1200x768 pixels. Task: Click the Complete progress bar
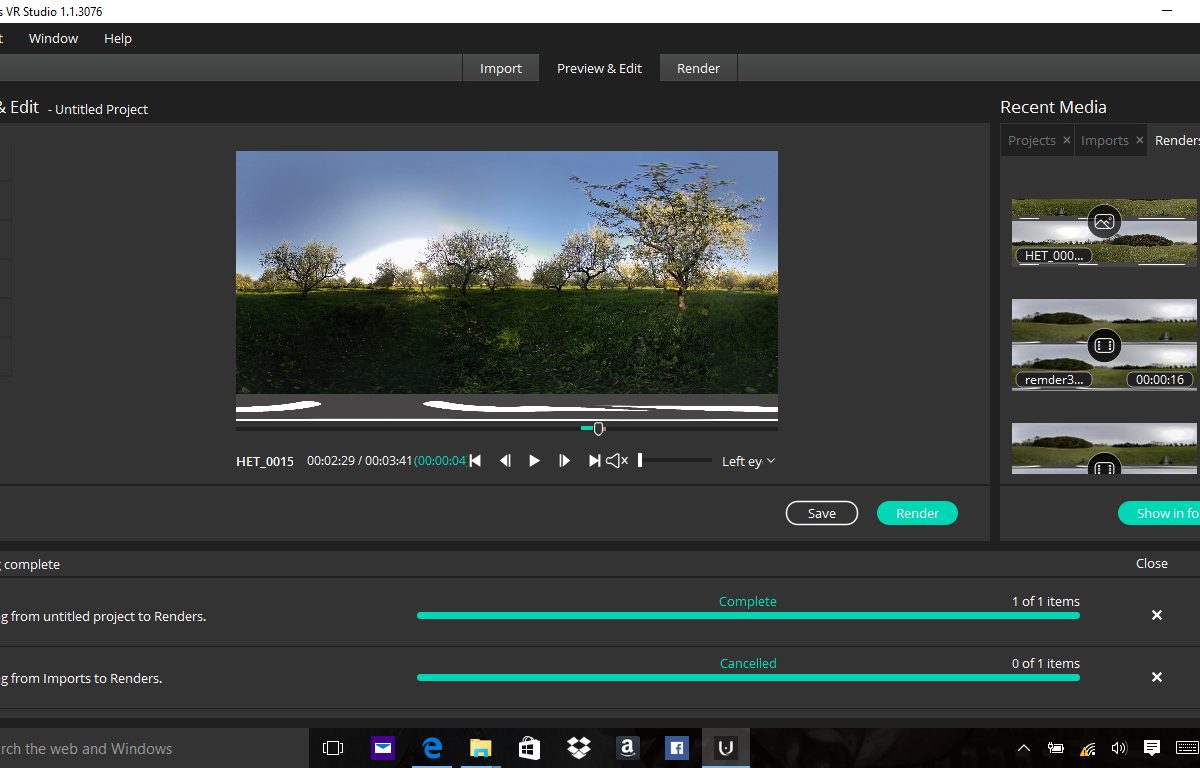click(x=748, y=615)
